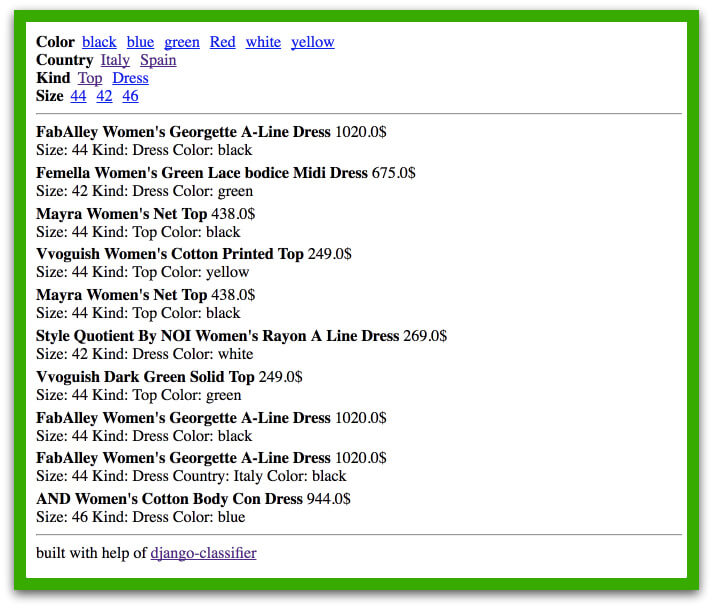This screenshot has width=713, height=608.
Task: Click Femella Women's Green Lace bodice Midi Dress
Action: click(201, 173)
